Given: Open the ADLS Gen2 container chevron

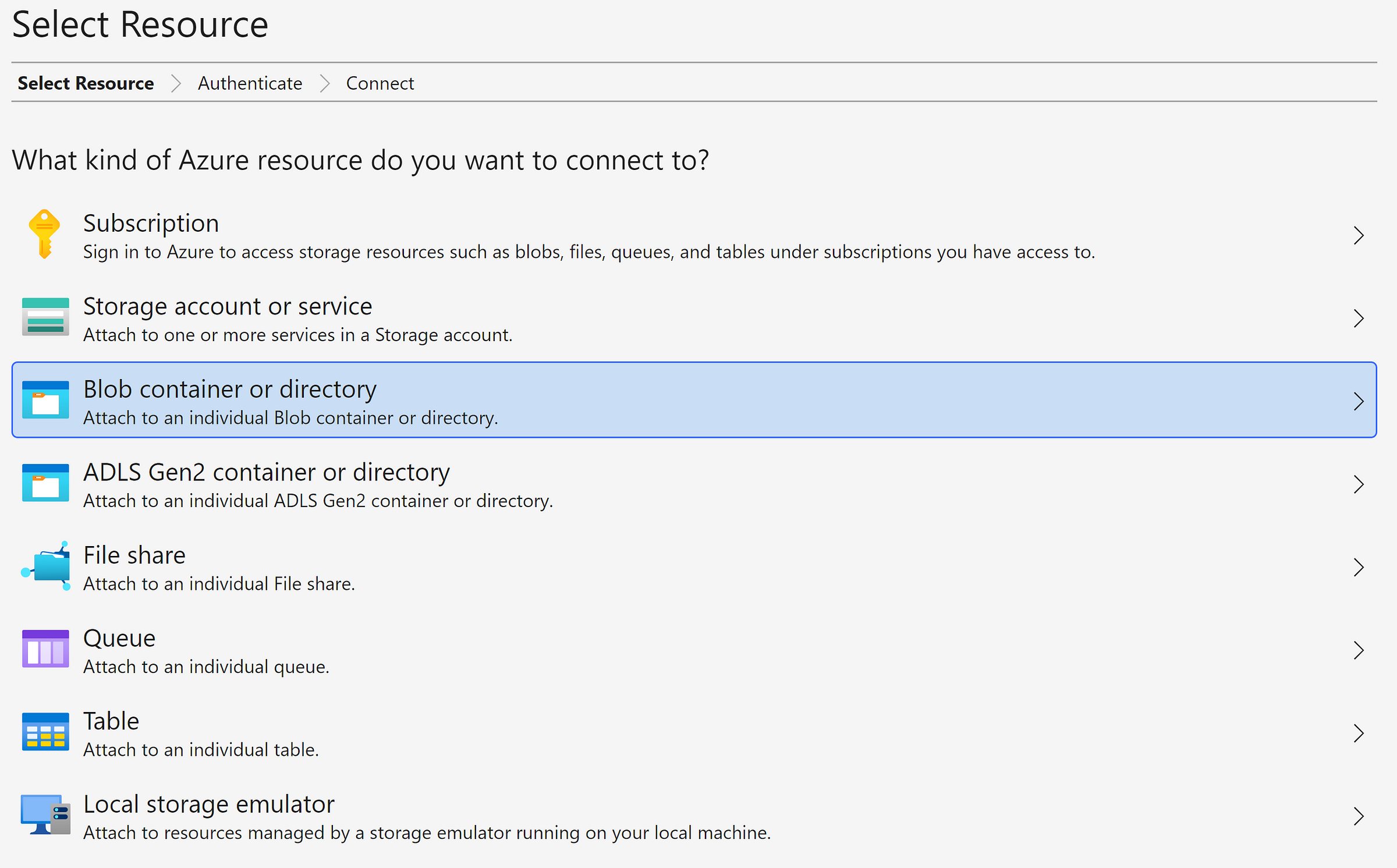Looking at the screenshot, I should point(1359,484).
